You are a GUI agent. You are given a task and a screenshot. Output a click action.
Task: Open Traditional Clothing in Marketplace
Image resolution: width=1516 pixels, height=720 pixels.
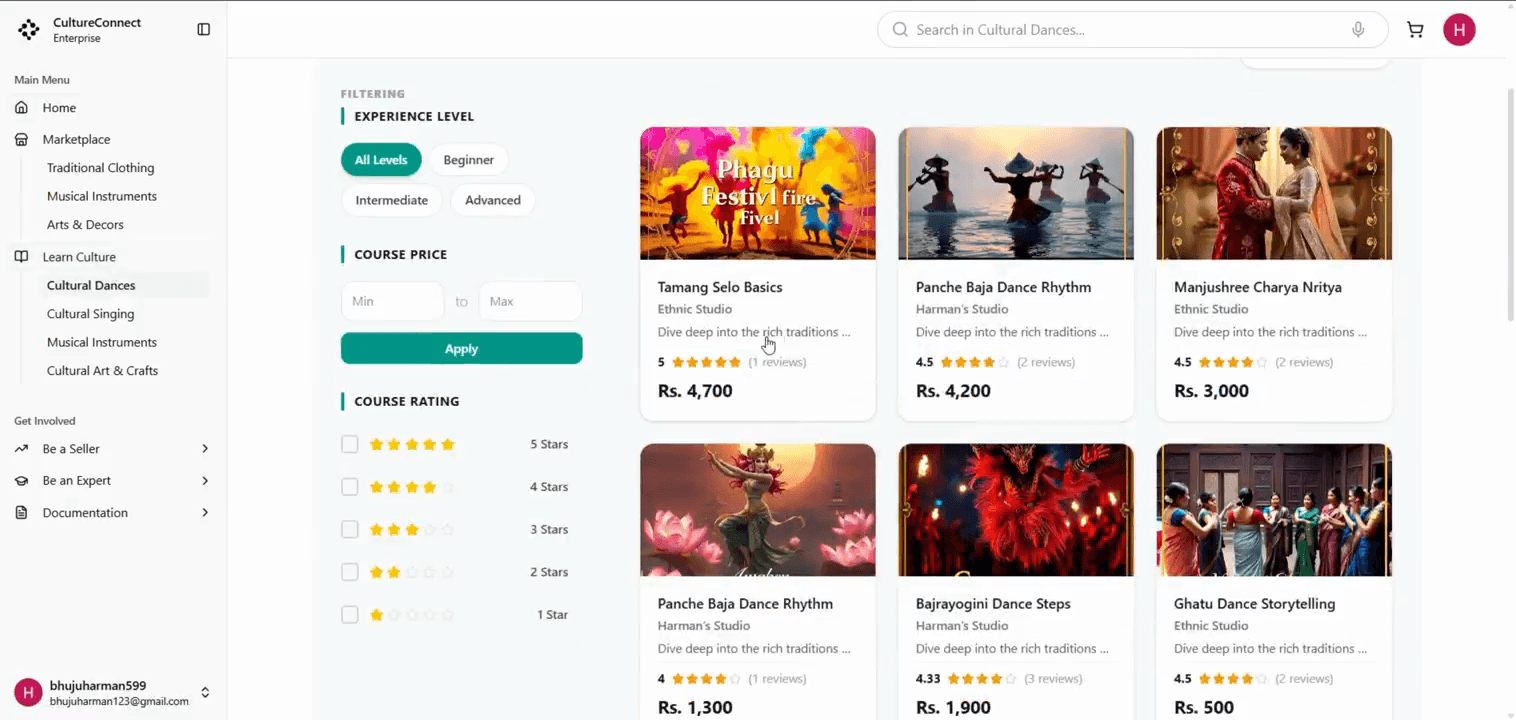(101, 168)
